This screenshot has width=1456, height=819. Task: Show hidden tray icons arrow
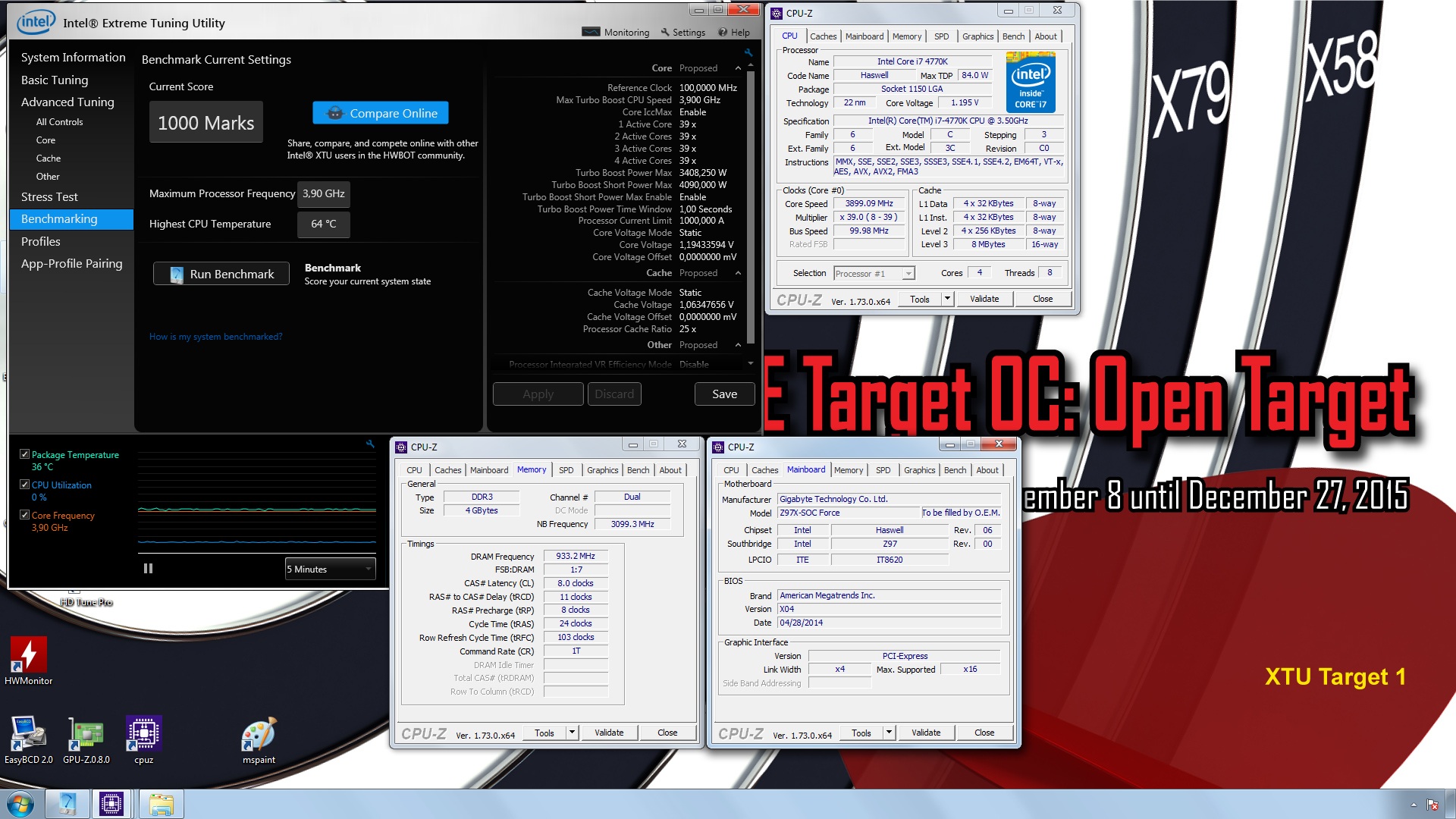pos(1414,805)
